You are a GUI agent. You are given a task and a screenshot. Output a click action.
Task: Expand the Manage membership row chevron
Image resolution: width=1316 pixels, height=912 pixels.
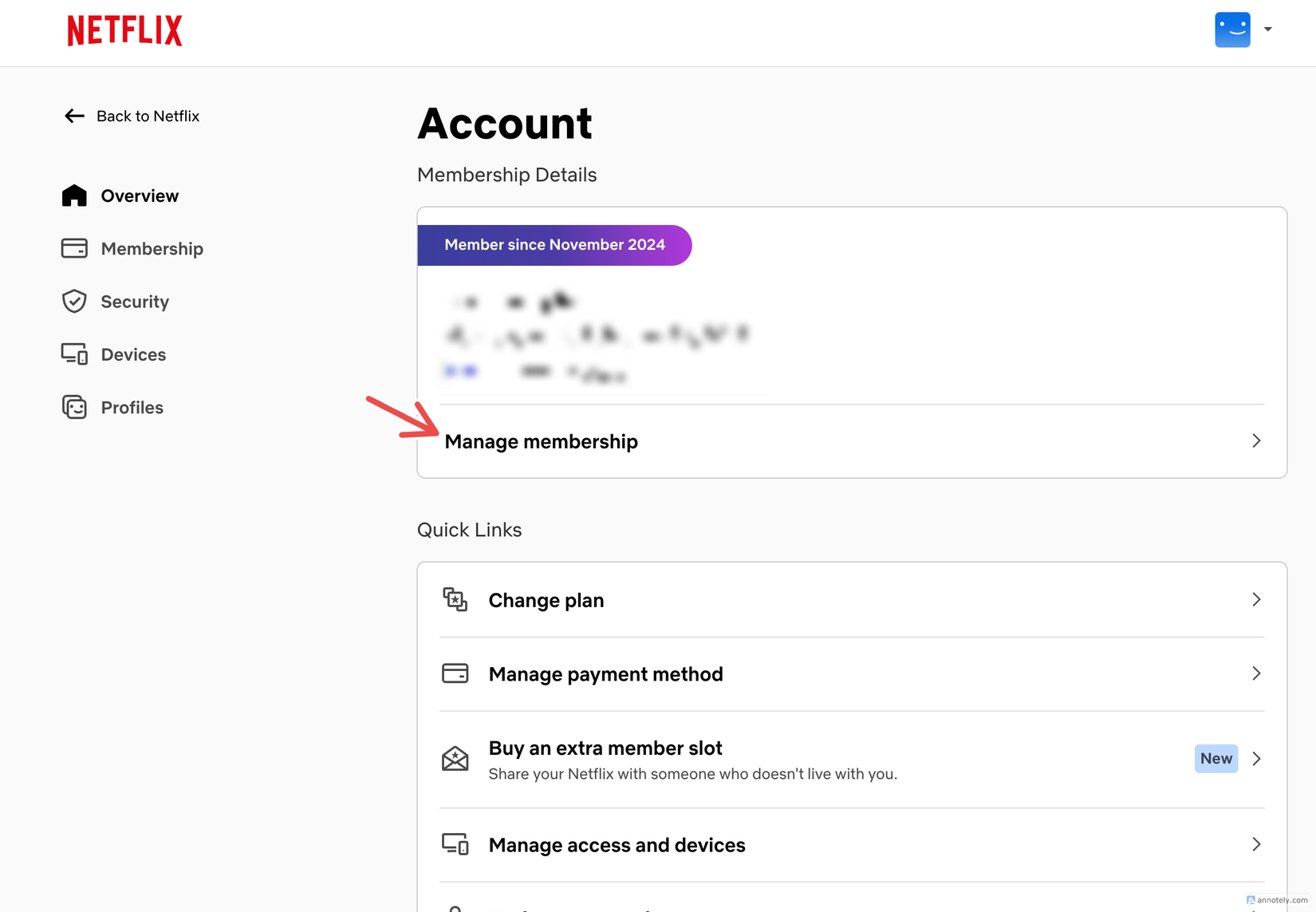[x=1255, y=440]
